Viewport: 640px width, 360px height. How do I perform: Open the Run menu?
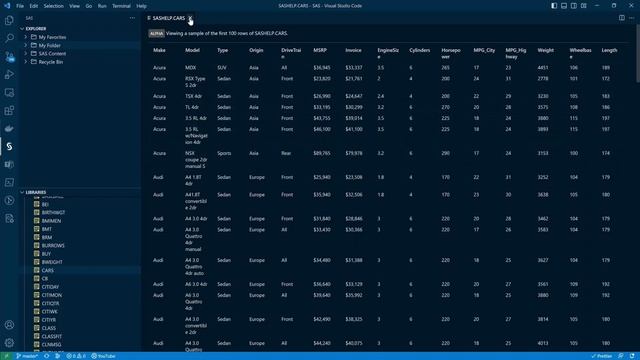click(102, 6)
